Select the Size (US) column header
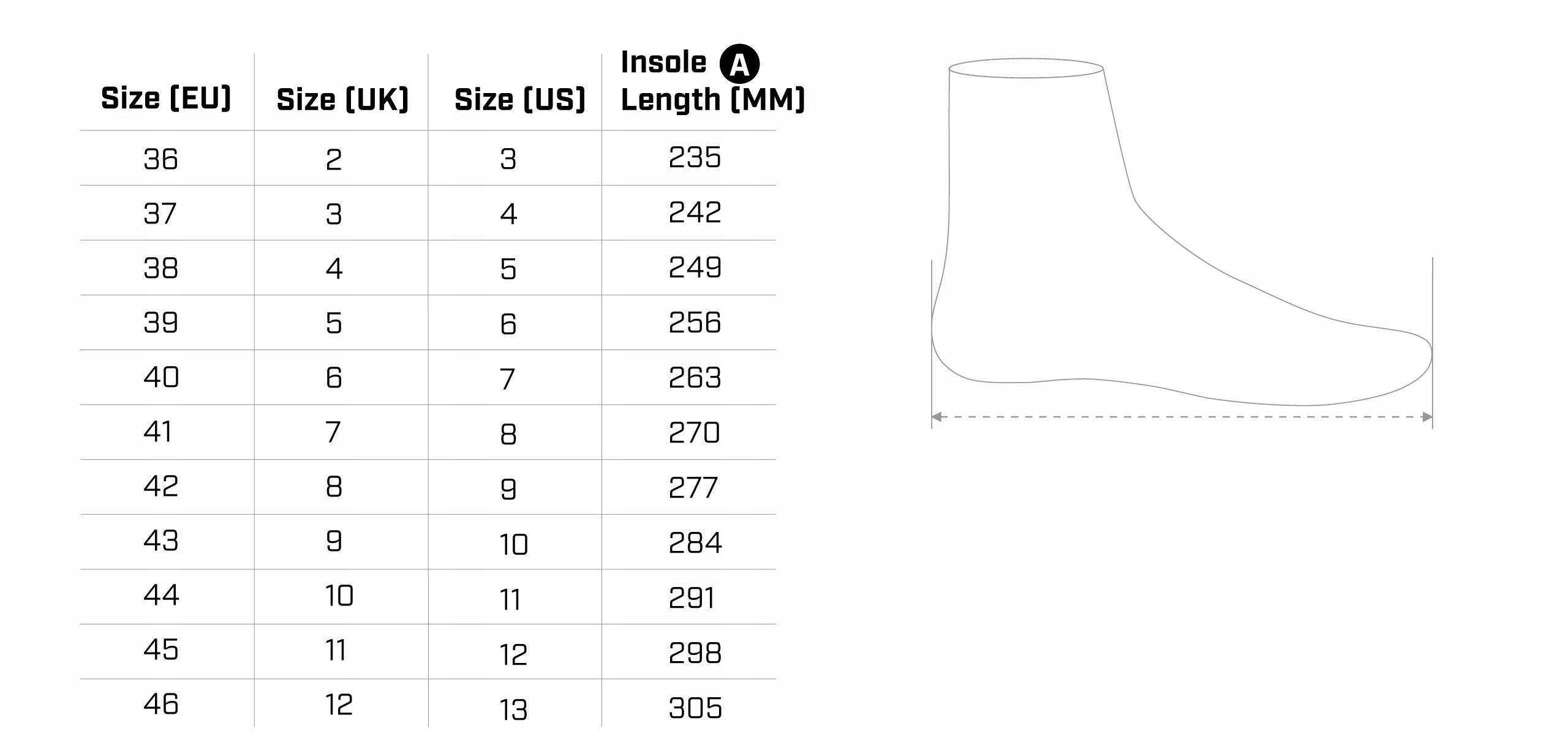Image resolution: width=1568 pixels, height=756 pixels. [x=520, y=99]
